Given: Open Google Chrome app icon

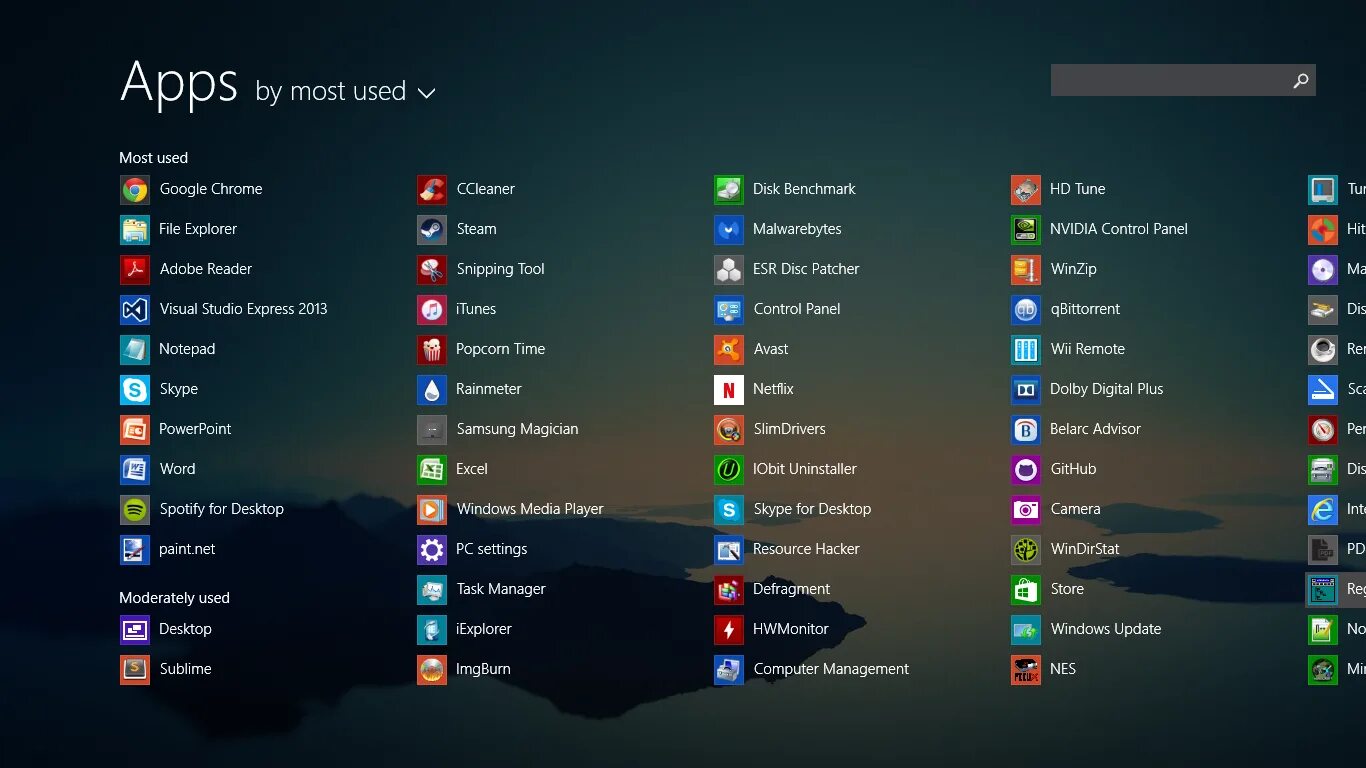Looking at the screenshot, I should [x=135, y=189].
